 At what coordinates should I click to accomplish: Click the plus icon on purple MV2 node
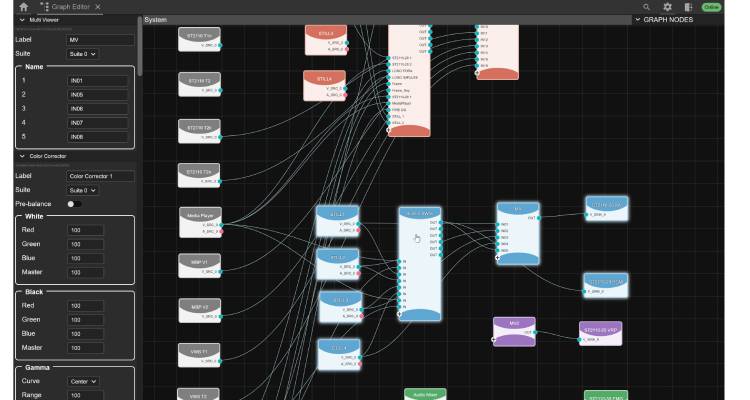coord(494,340)
